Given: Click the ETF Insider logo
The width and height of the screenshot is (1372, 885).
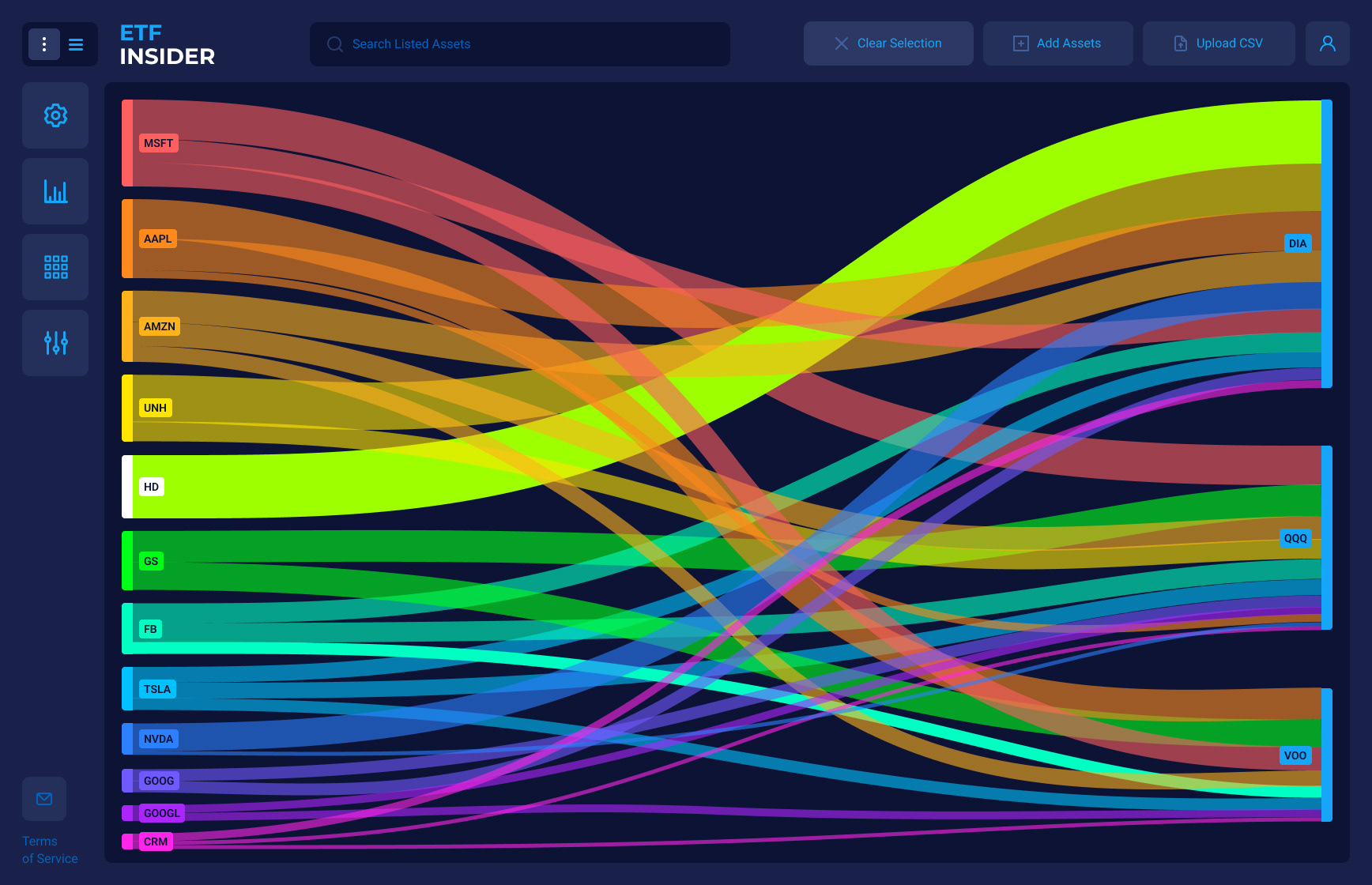Looking at the screenshot, I should pyautogui.click(x=167, y=44).
